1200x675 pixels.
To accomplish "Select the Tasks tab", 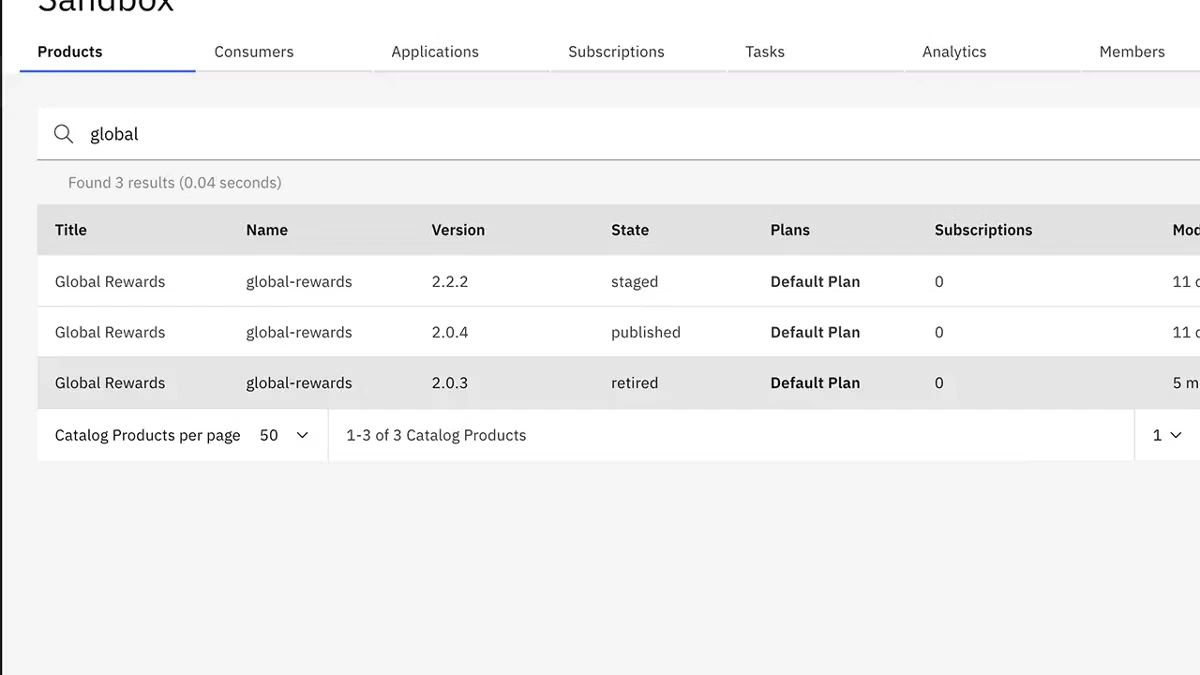I will click(765, 52).
